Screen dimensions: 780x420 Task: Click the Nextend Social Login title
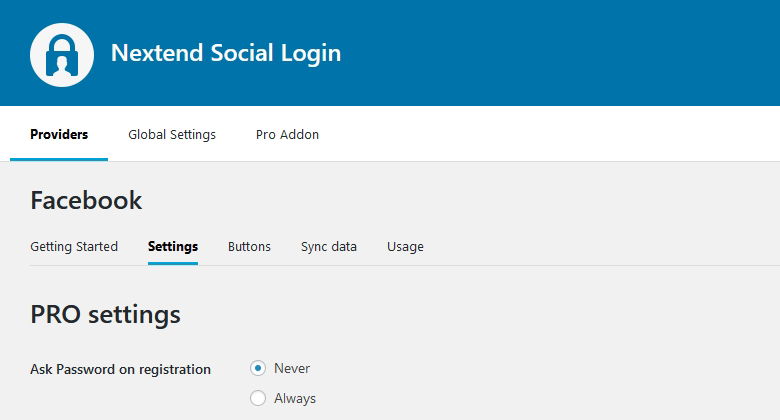tap(225, 53)
